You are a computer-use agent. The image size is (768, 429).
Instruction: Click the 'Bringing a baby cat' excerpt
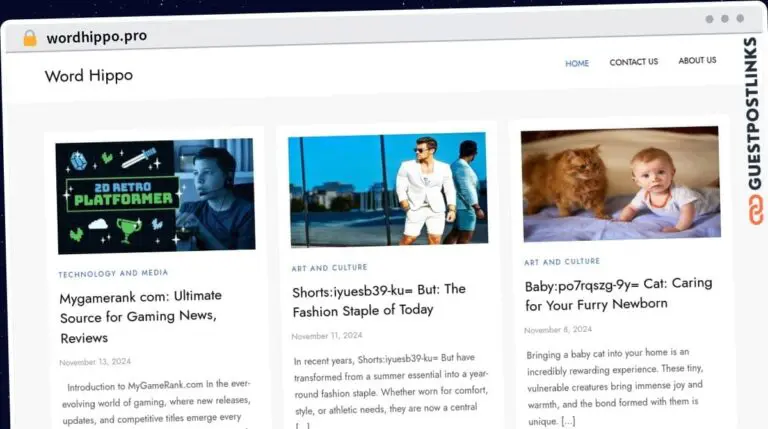(x=615, y=387)
